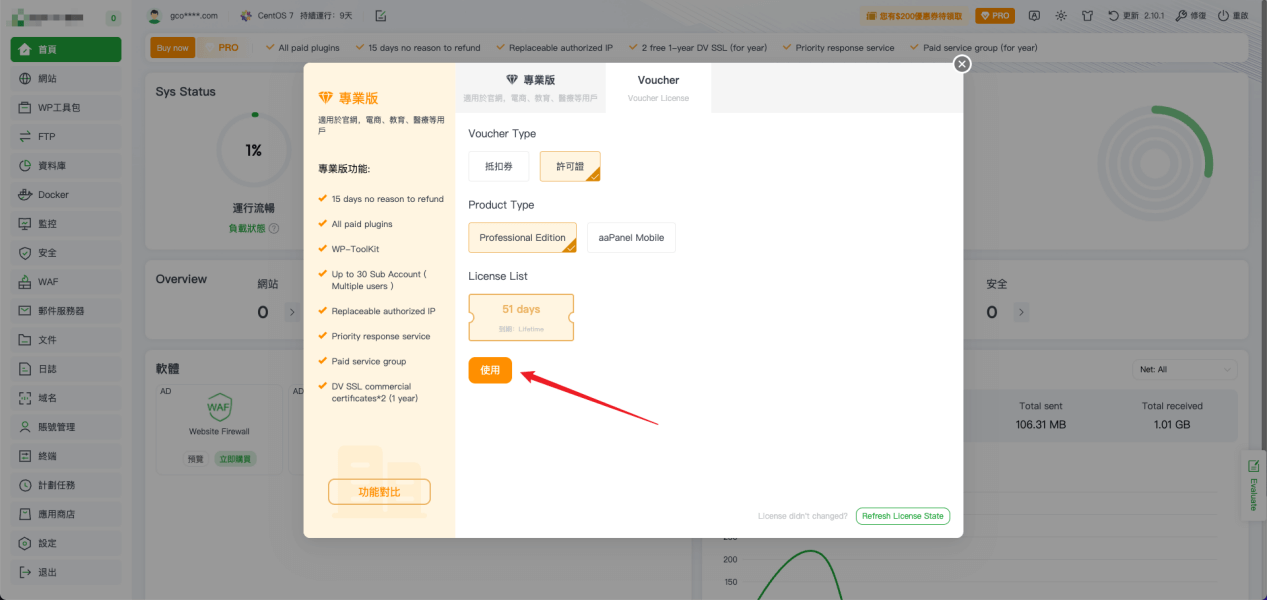The image size is (1267, 600).
Task: Click the 重啟 power restart icon
Action: pyautogui.click(x=1223, y=16)
